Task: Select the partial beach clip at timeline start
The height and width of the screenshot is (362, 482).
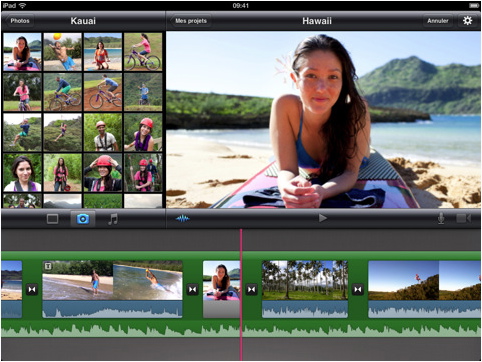Action: (x=12, y=289)
